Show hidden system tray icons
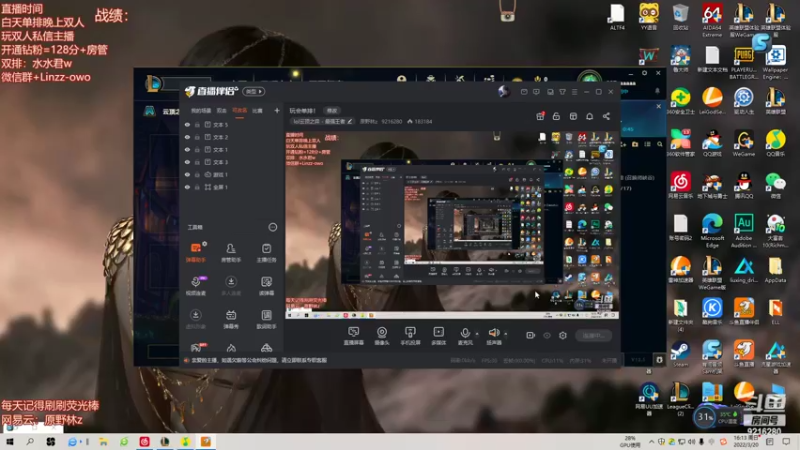This screenshot has width=800, height=450. [652, 442]
